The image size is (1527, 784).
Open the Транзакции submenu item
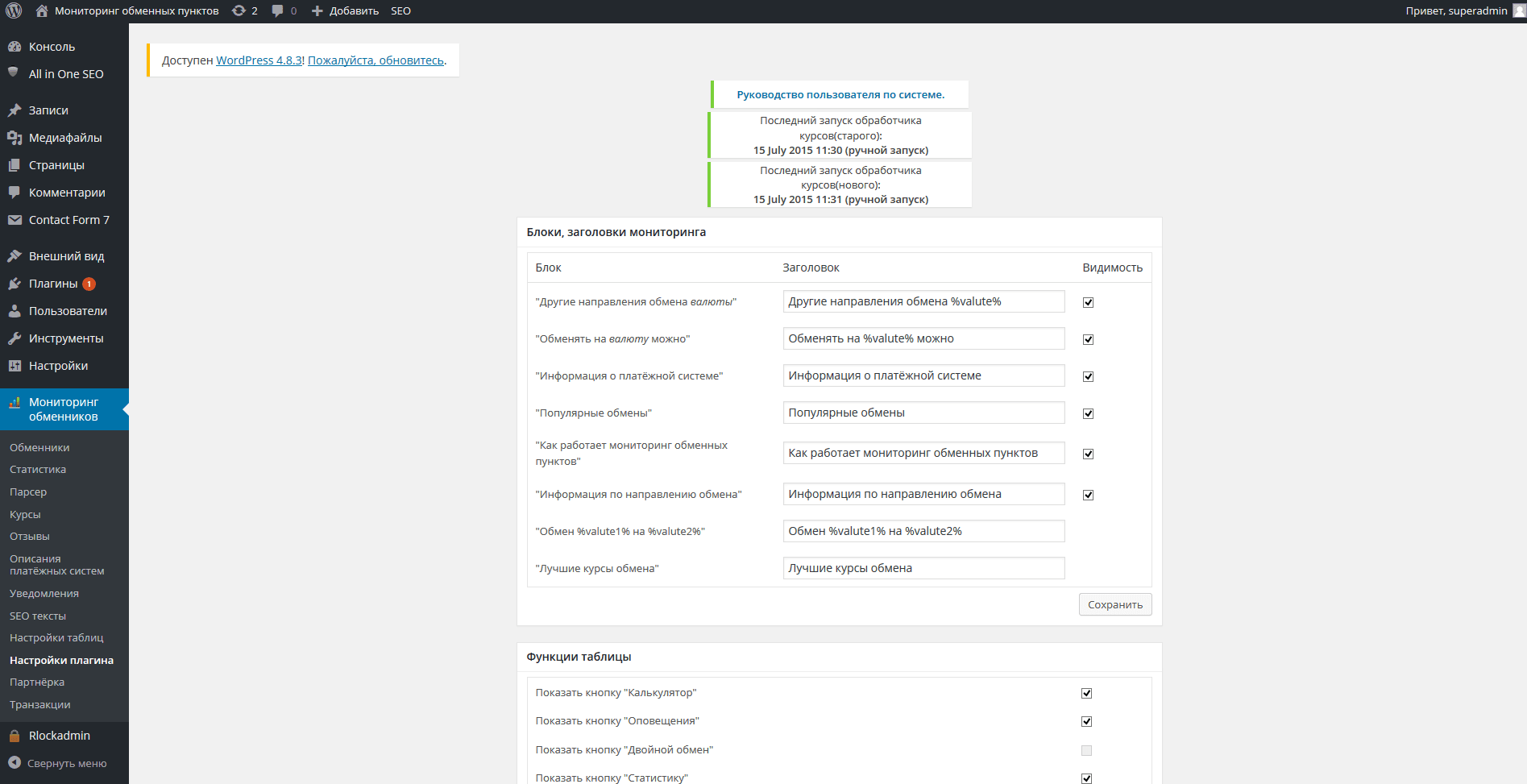coord(40,704)
